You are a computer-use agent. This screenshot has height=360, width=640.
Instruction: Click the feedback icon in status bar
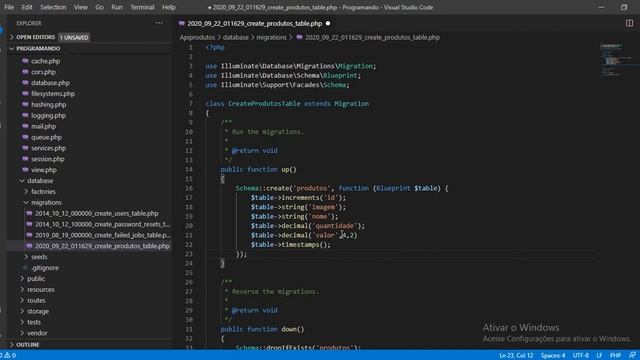(x=632, y=356)
